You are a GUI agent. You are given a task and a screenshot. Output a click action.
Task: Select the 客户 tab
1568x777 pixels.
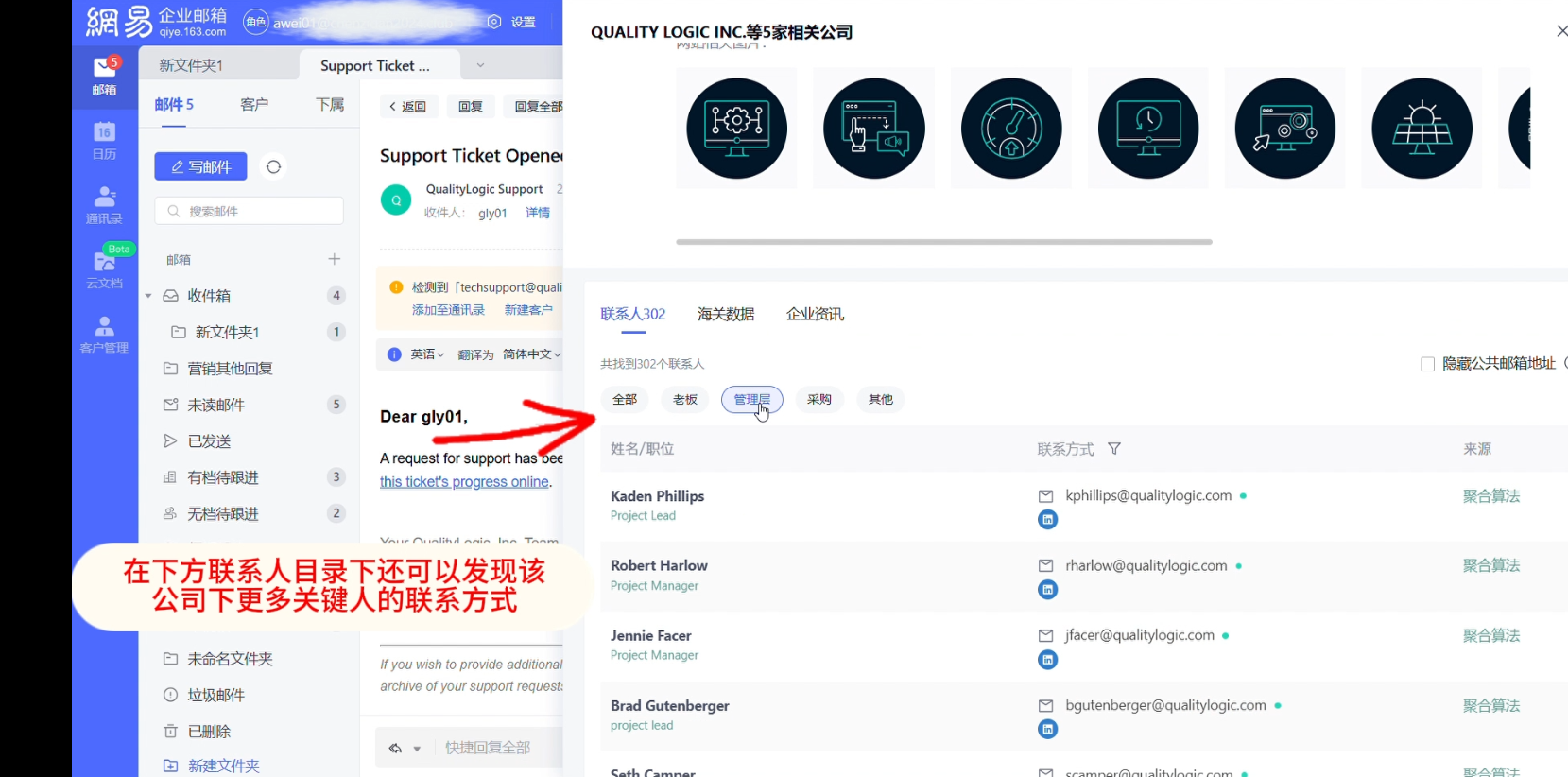pyautogui.click(x=254, y=104)
